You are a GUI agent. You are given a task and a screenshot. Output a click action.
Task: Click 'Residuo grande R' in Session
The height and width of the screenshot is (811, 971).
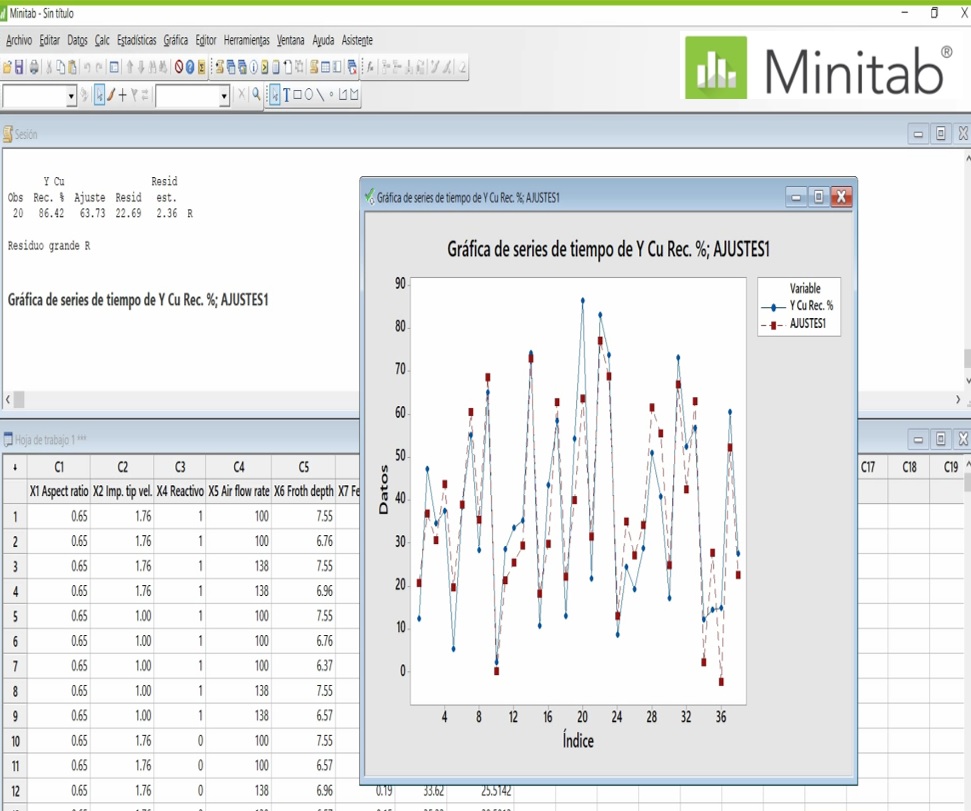click(x=49, y=246)
